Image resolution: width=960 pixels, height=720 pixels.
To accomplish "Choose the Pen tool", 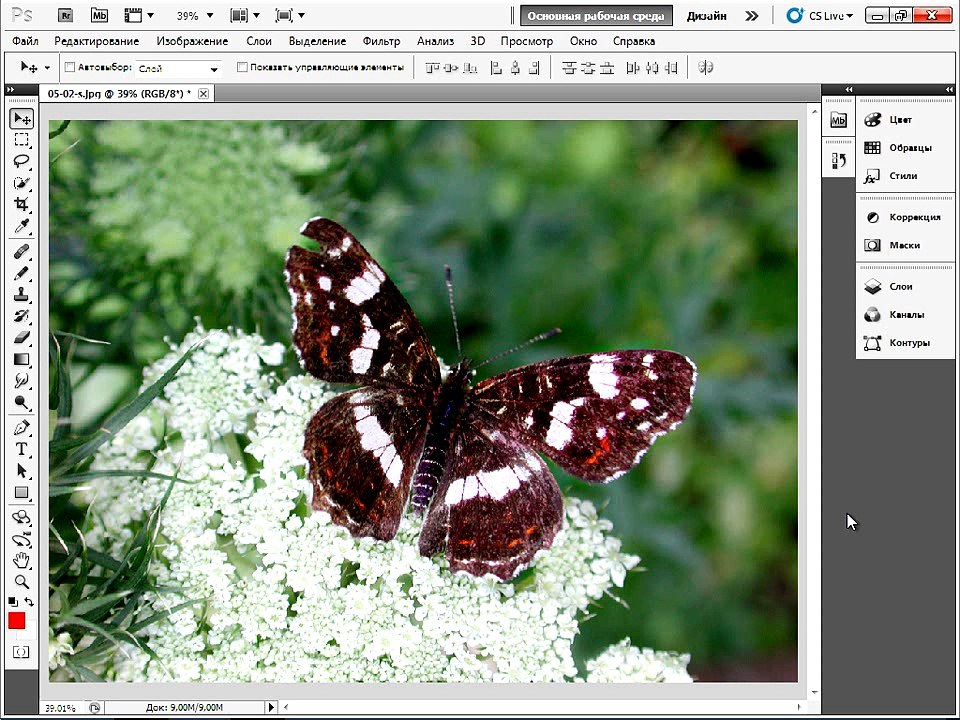I will pyautogui.click(x=21, y=427).
